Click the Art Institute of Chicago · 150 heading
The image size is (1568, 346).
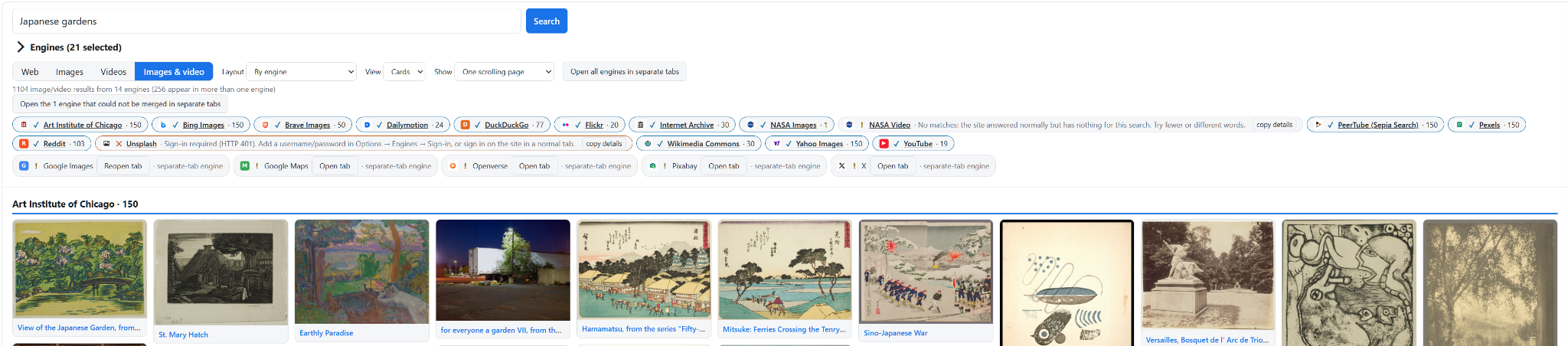75,204
